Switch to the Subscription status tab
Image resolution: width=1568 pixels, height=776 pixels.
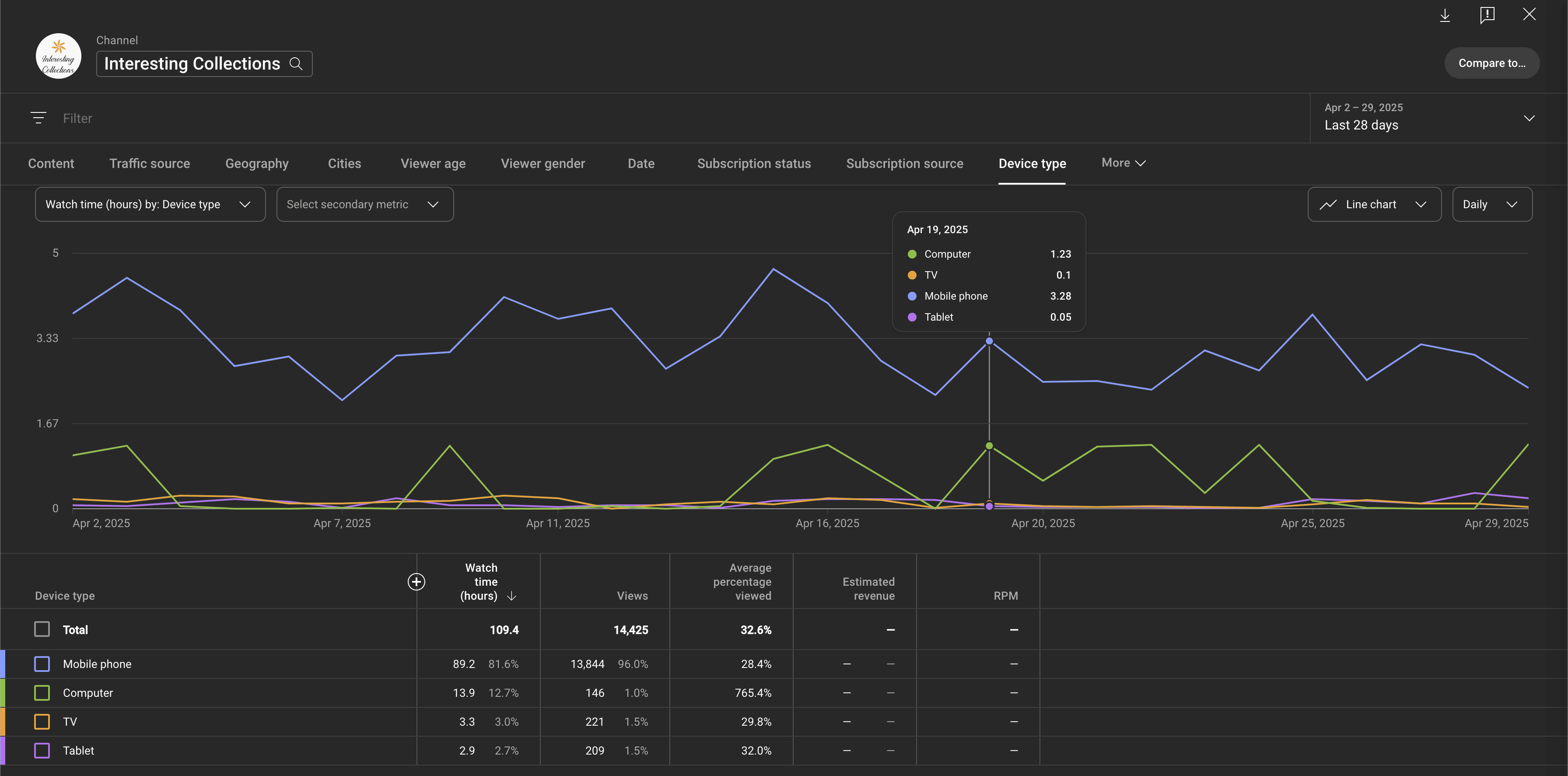pyautogui.click(x=753, y=164)
